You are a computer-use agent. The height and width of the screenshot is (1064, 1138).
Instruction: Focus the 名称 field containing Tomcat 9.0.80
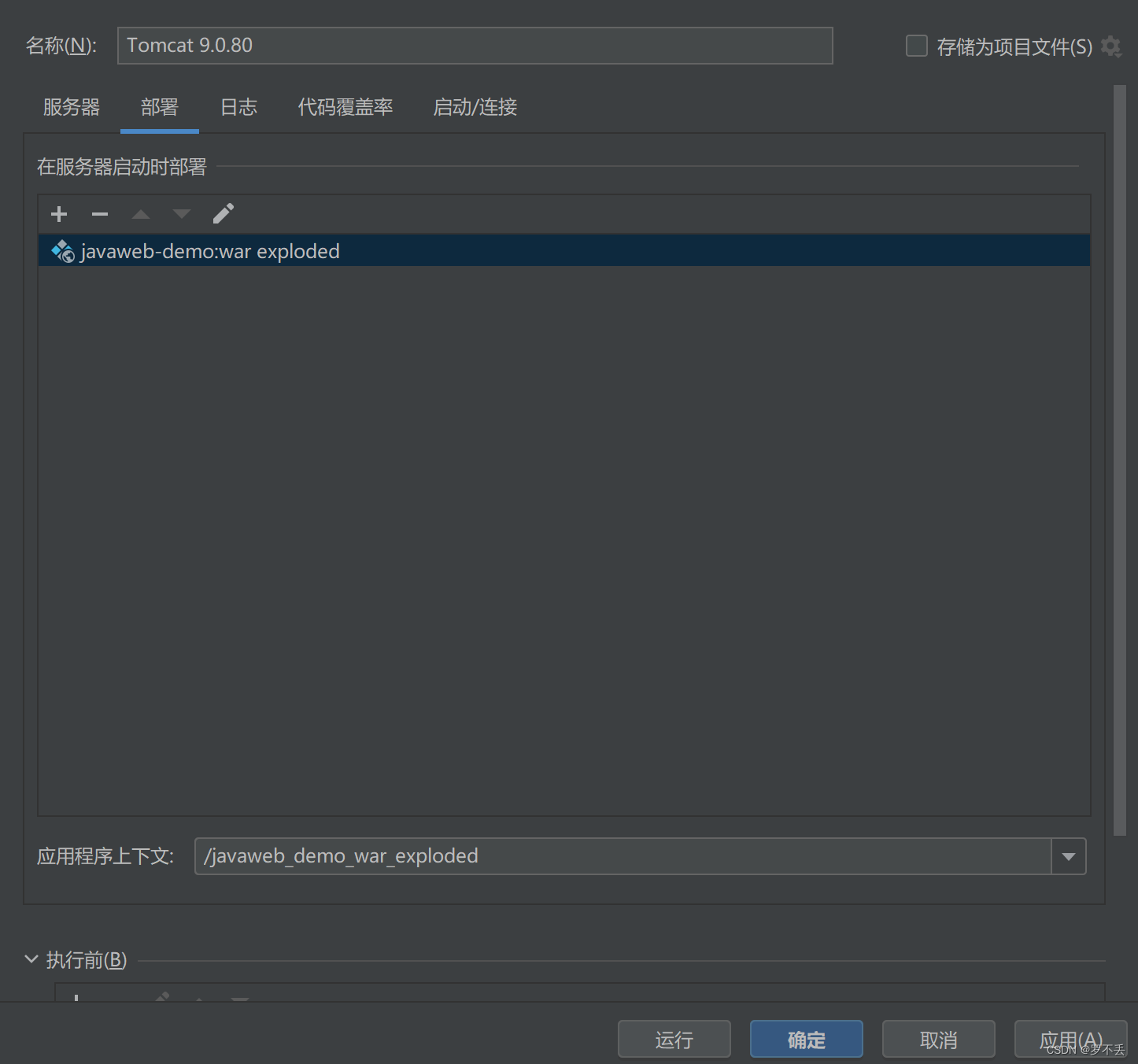tap(475, 46)
